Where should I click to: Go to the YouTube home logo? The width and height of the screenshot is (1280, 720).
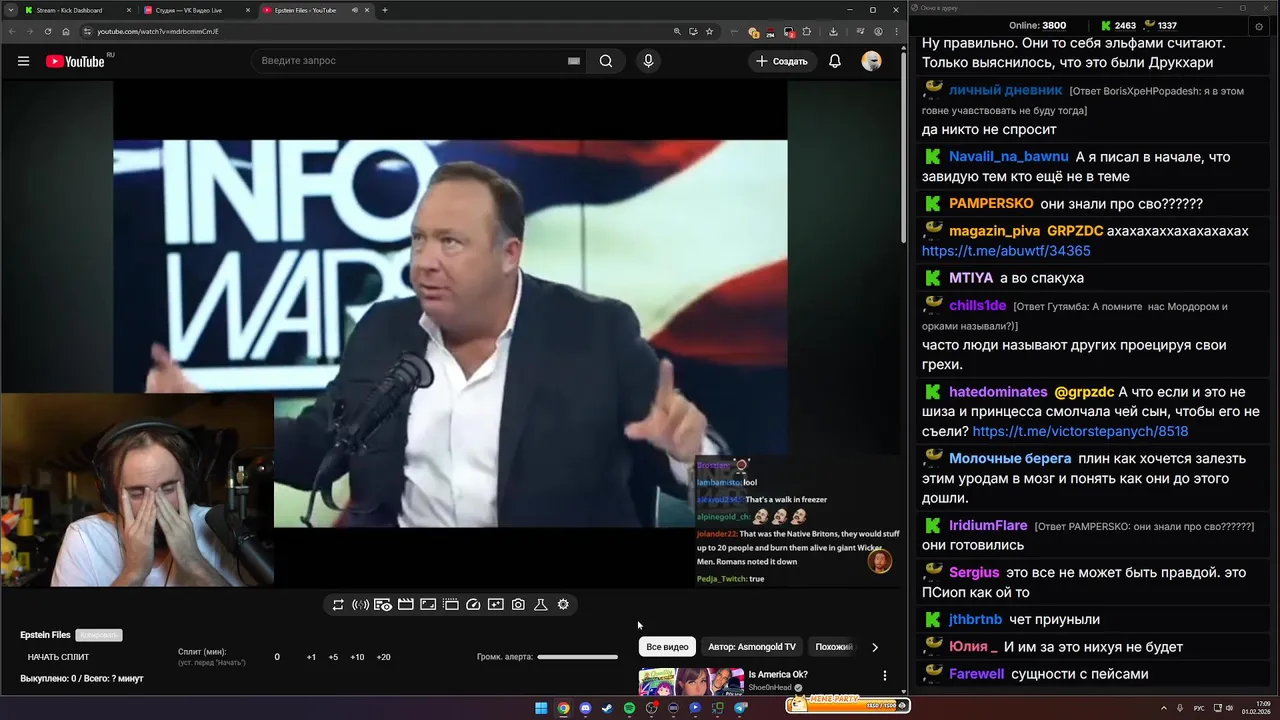pyautogui.click(x=75, y=61)
